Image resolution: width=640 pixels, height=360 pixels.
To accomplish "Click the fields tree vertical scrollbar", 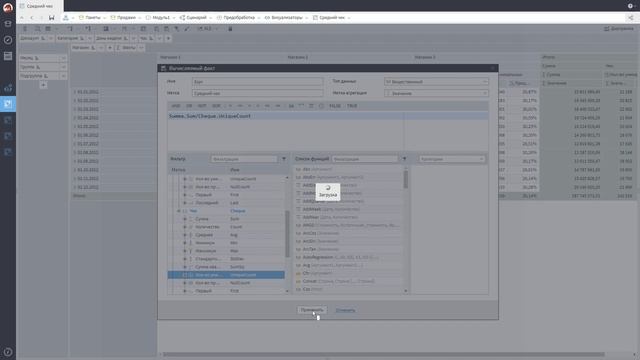I will pos(287,234).
